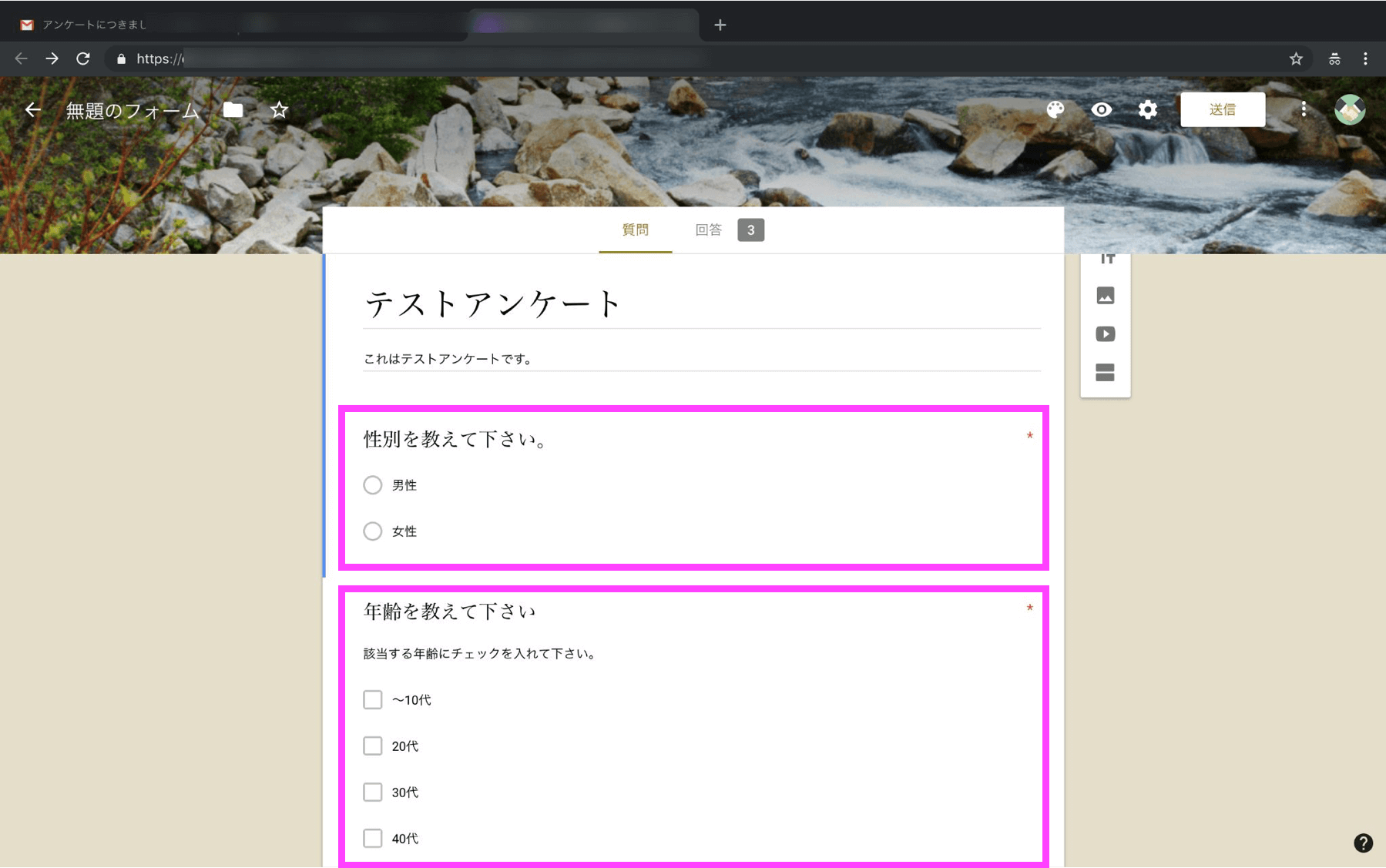This screenshot has width=1386, height=868.
Task: Go back using the form's back arrow
Action: point(32,110)
